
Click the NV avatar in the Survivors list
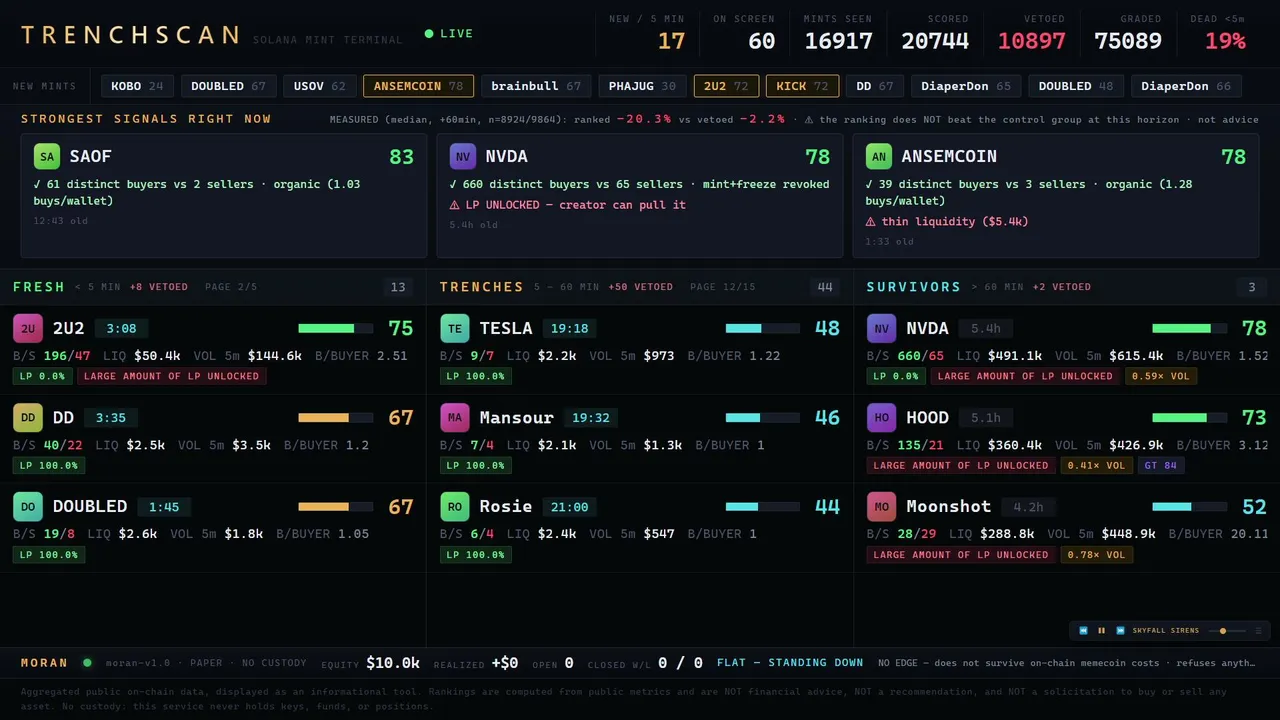click(882, 328)
